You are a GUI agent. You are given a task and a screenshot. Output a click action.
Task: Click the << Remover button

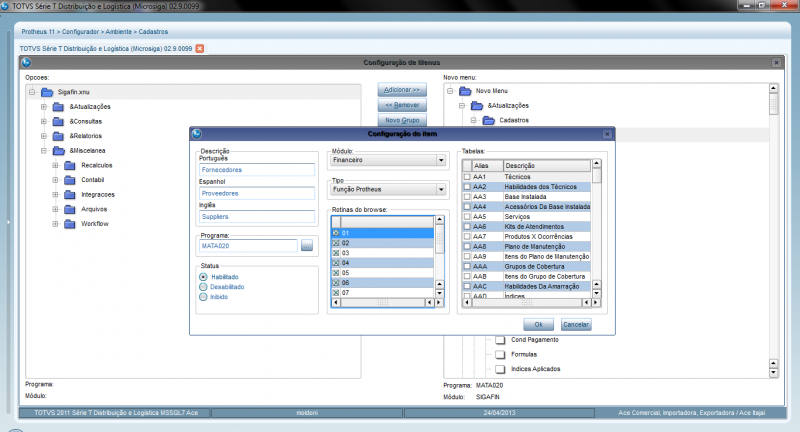pos(402,105)
